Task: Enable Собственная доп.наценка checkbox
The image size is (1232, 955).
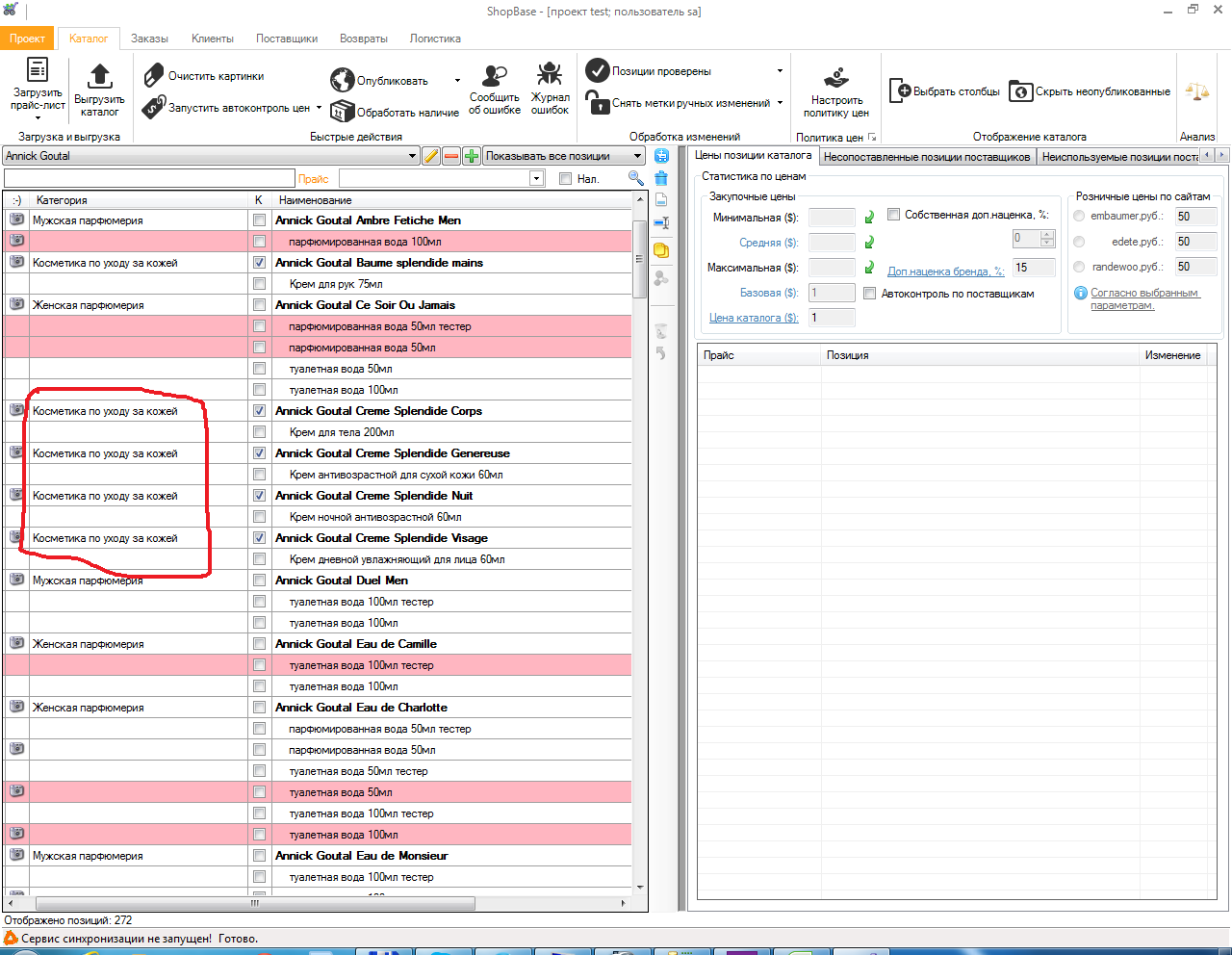Action: [x=893, y=215]
